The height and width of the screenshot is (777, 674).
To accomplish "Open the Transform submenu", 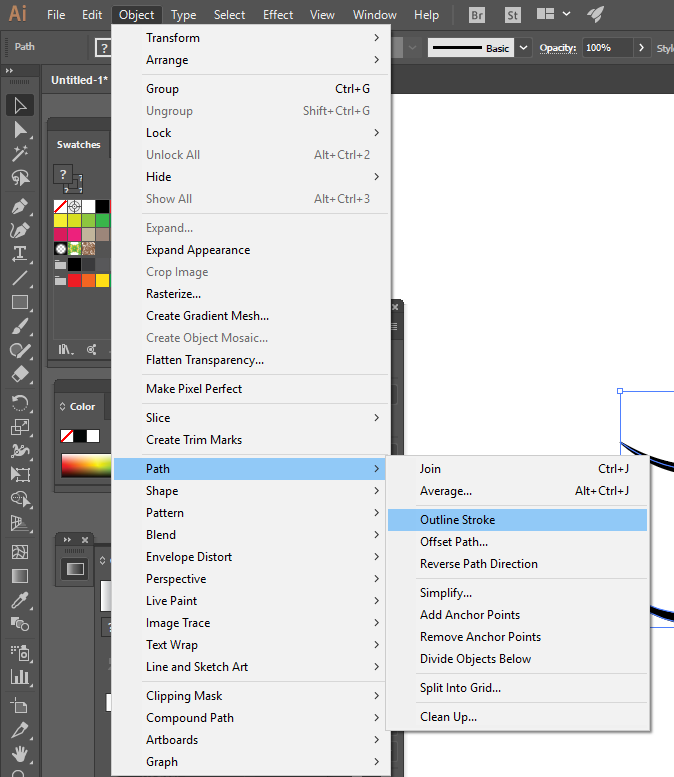I will tap(251, 38).
